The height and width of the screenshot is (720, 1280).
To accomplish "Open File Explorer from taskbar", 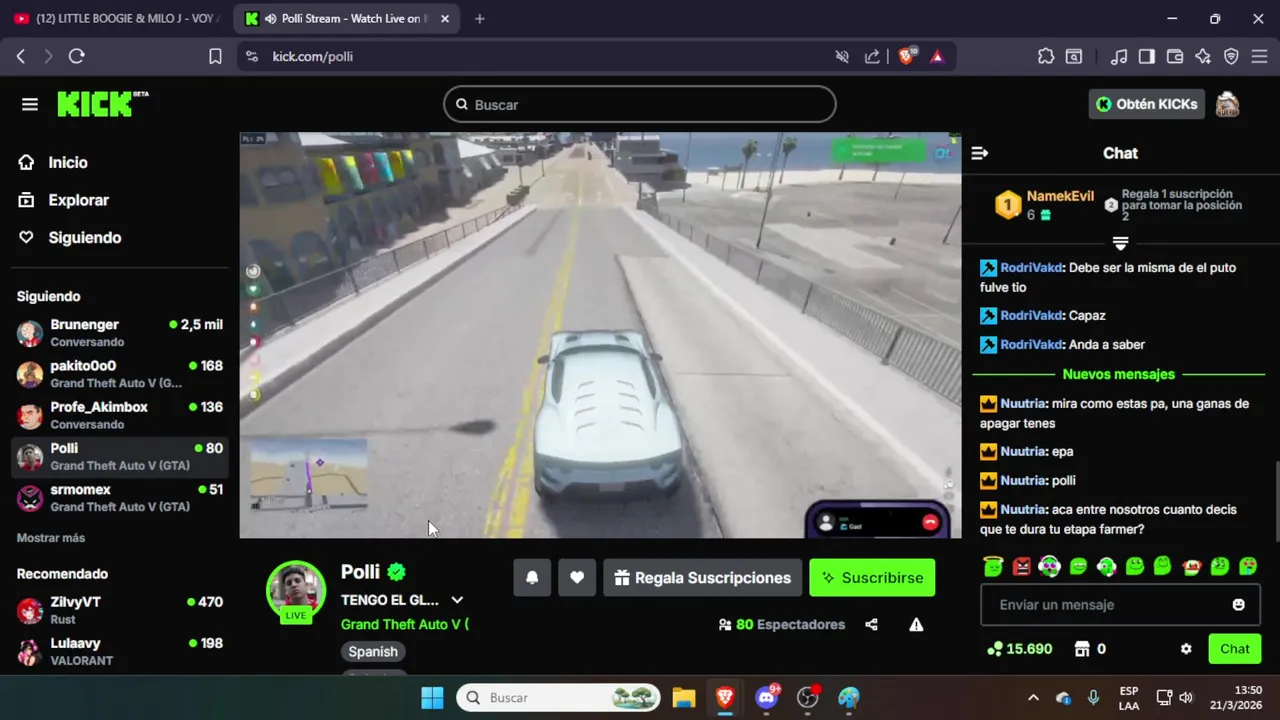I will coord(684,698).
